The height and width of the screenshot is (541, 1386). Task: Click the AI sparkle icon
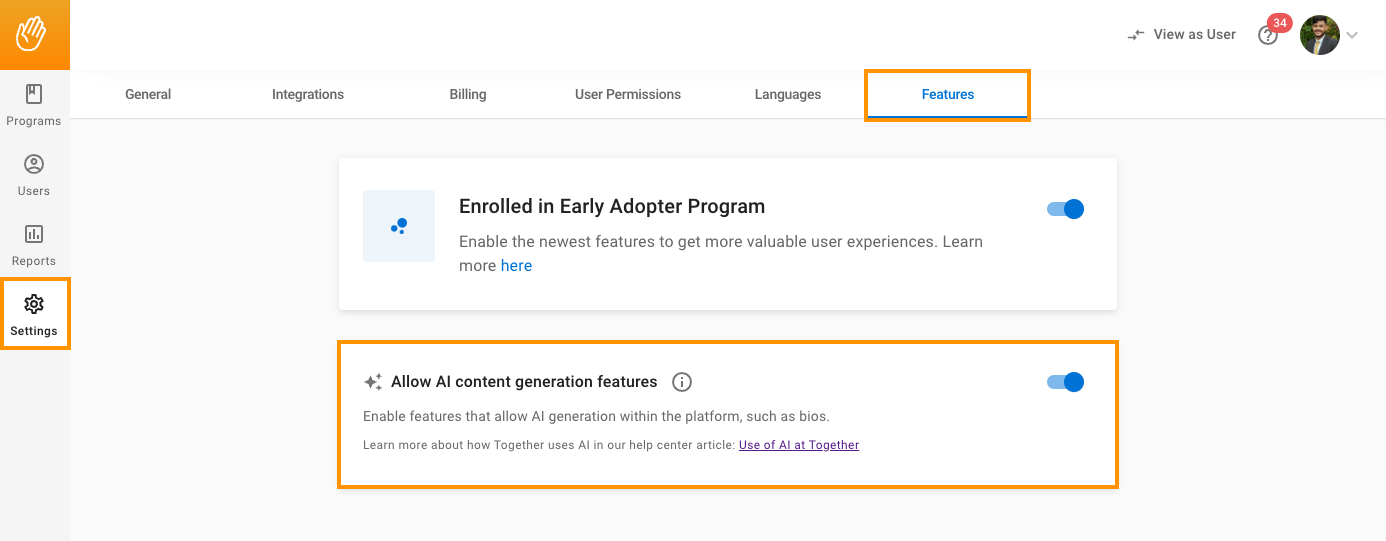(x=373, y=382)
